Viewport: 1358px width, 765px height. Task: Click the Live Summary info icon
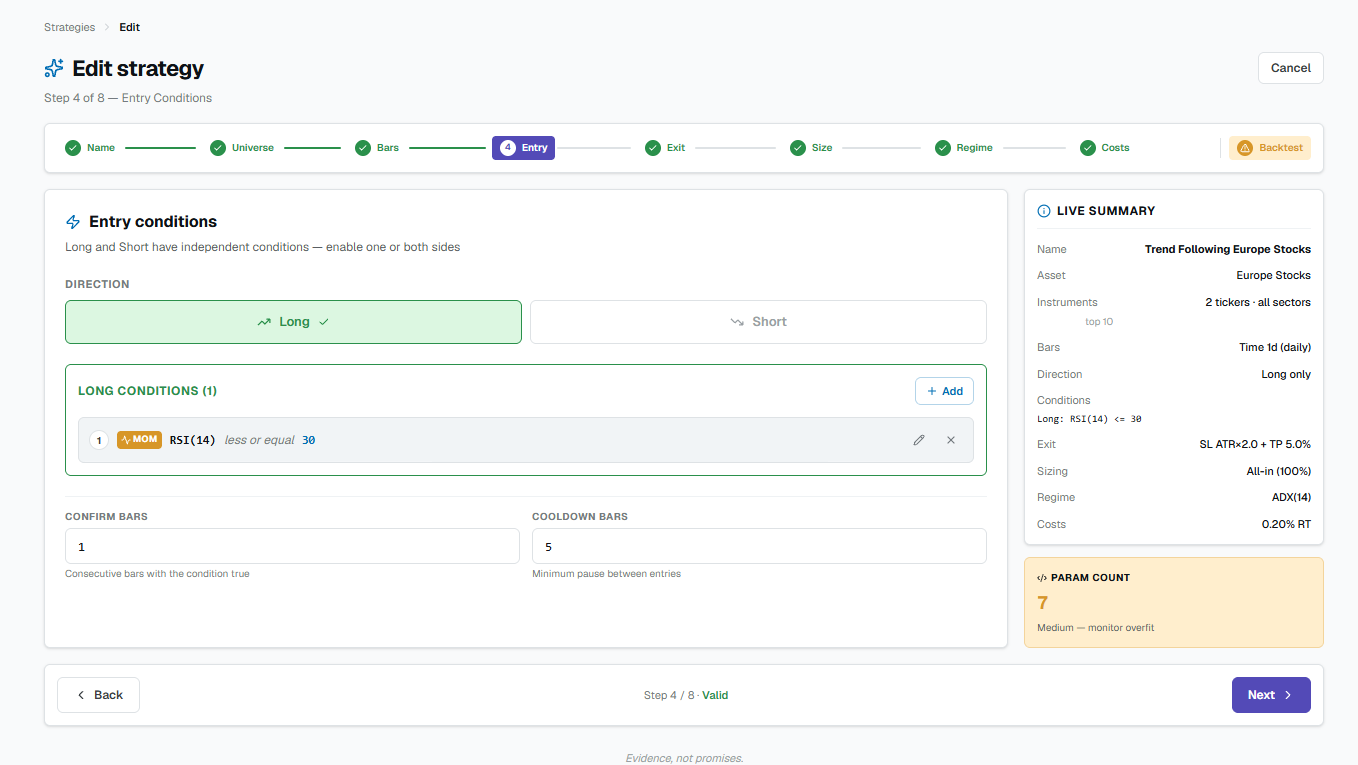click(1044, 211)
